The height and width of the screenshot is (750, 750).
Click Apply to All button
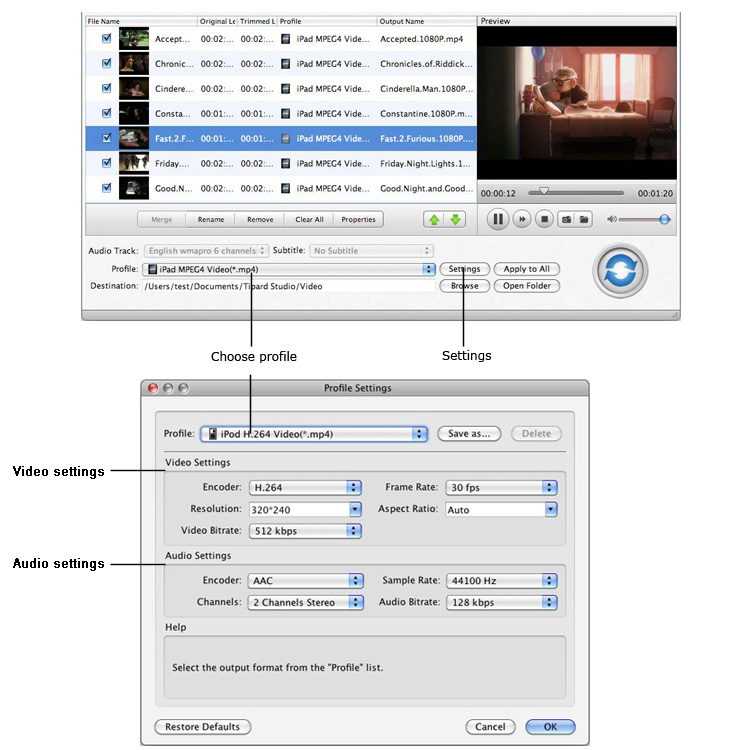(527, 269)
